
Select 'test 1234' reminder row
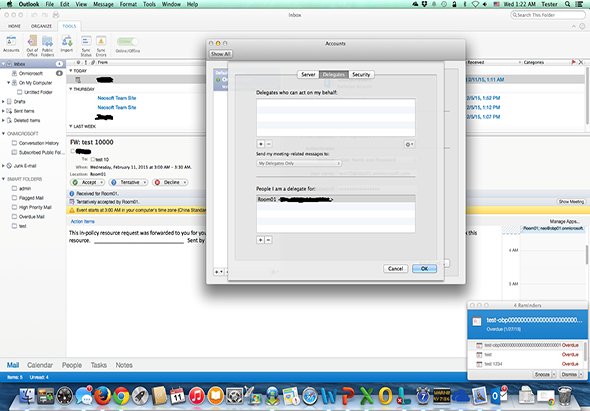pyautogui.click(x=527, y=364)
